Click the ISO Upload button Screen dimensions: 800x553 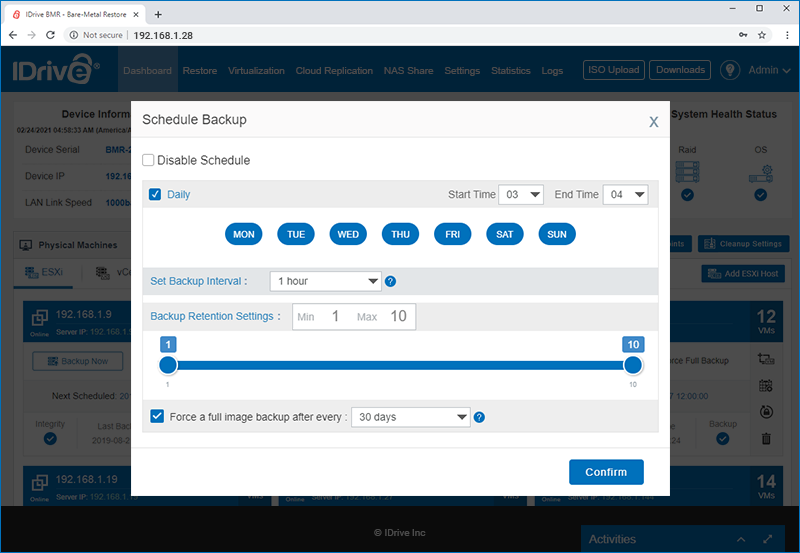pos(614,70)
